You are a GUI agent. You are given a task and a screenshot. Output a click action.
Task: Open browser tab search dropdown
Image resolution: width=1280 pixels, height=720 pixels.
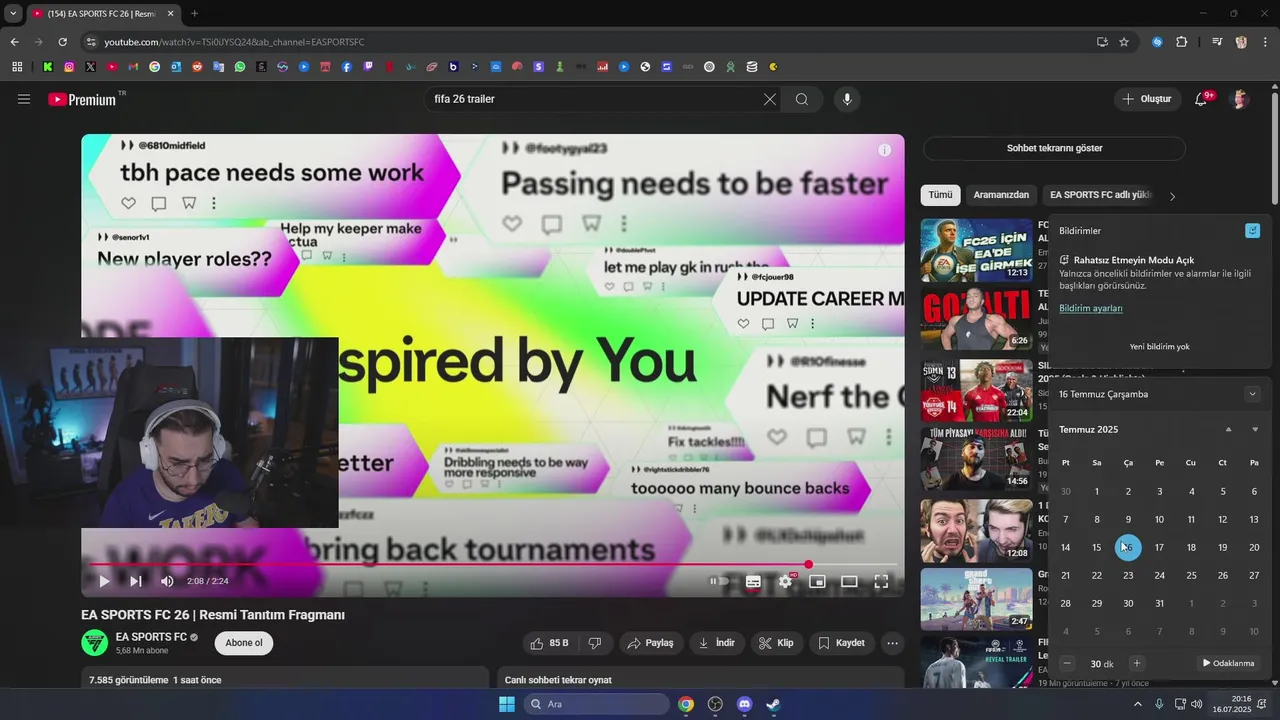pyautogui.click(x=12, y=13)
